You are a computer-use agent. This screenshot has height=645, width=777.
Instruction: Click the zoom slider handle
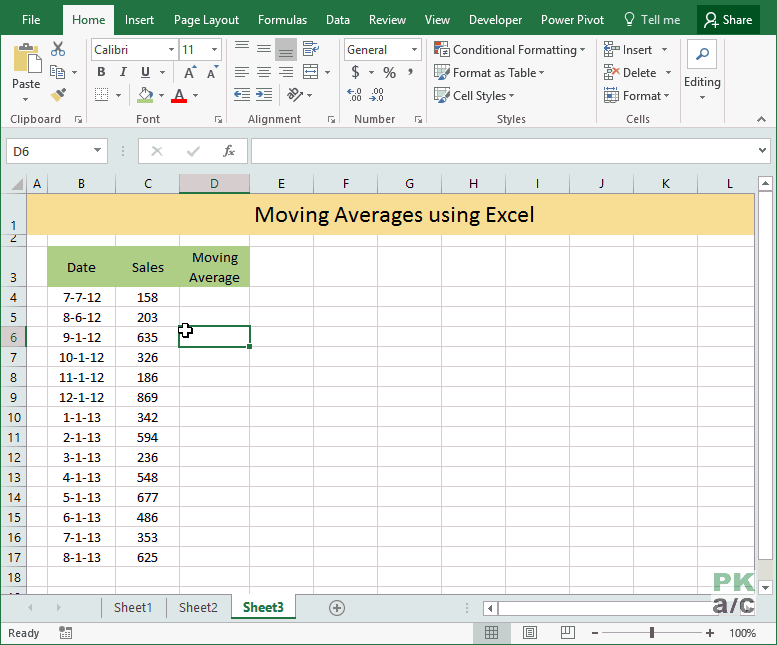(652, 633)
